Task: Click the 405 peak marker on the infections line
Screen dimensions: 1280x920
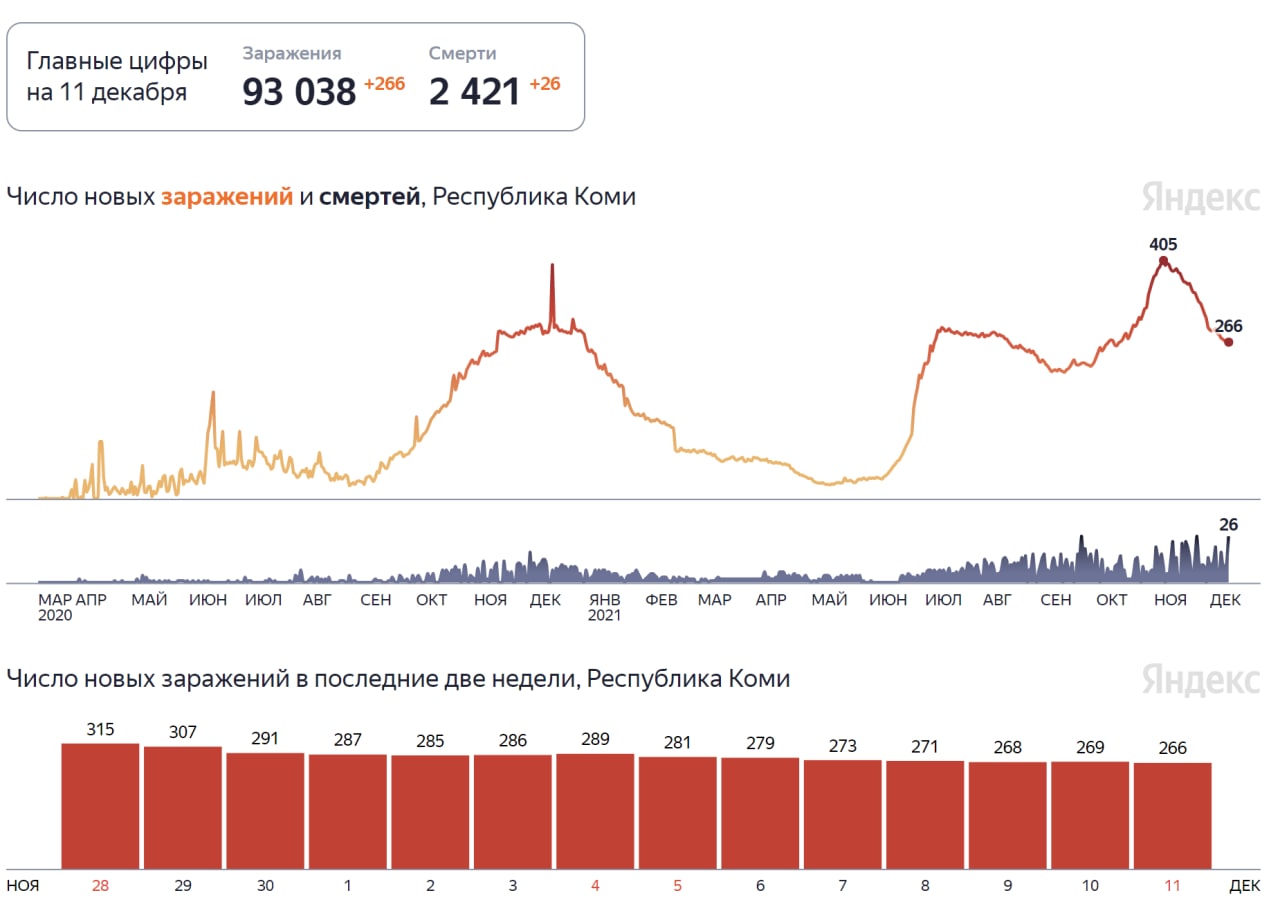Action: [x=1163, y=260]
